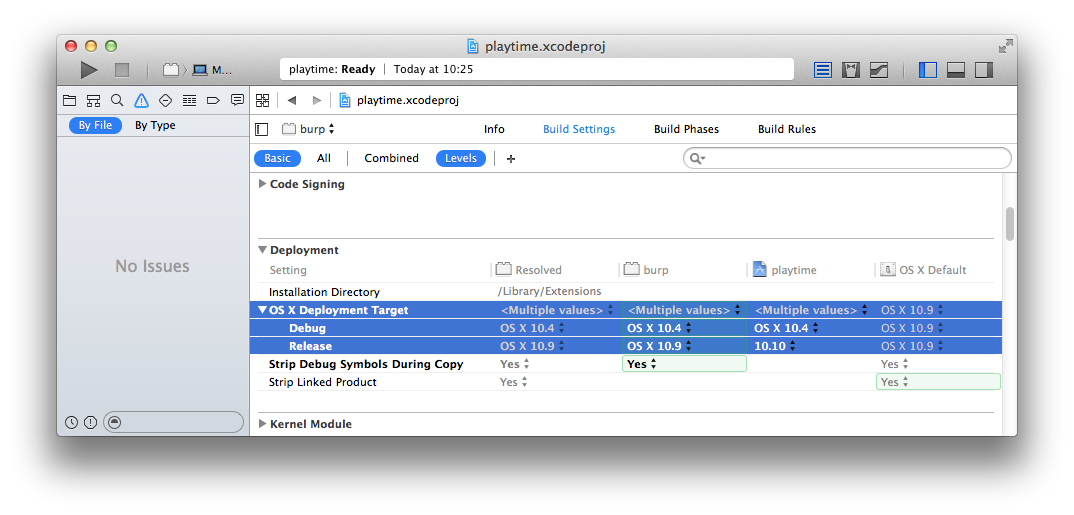Run the project with Play button
The image size is (1074, 515).
(x=89, y=70)
